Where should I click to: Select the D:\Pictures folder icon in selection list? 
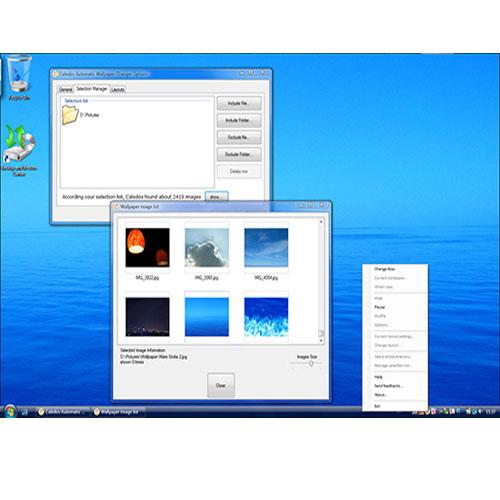[x=70, y=115]
